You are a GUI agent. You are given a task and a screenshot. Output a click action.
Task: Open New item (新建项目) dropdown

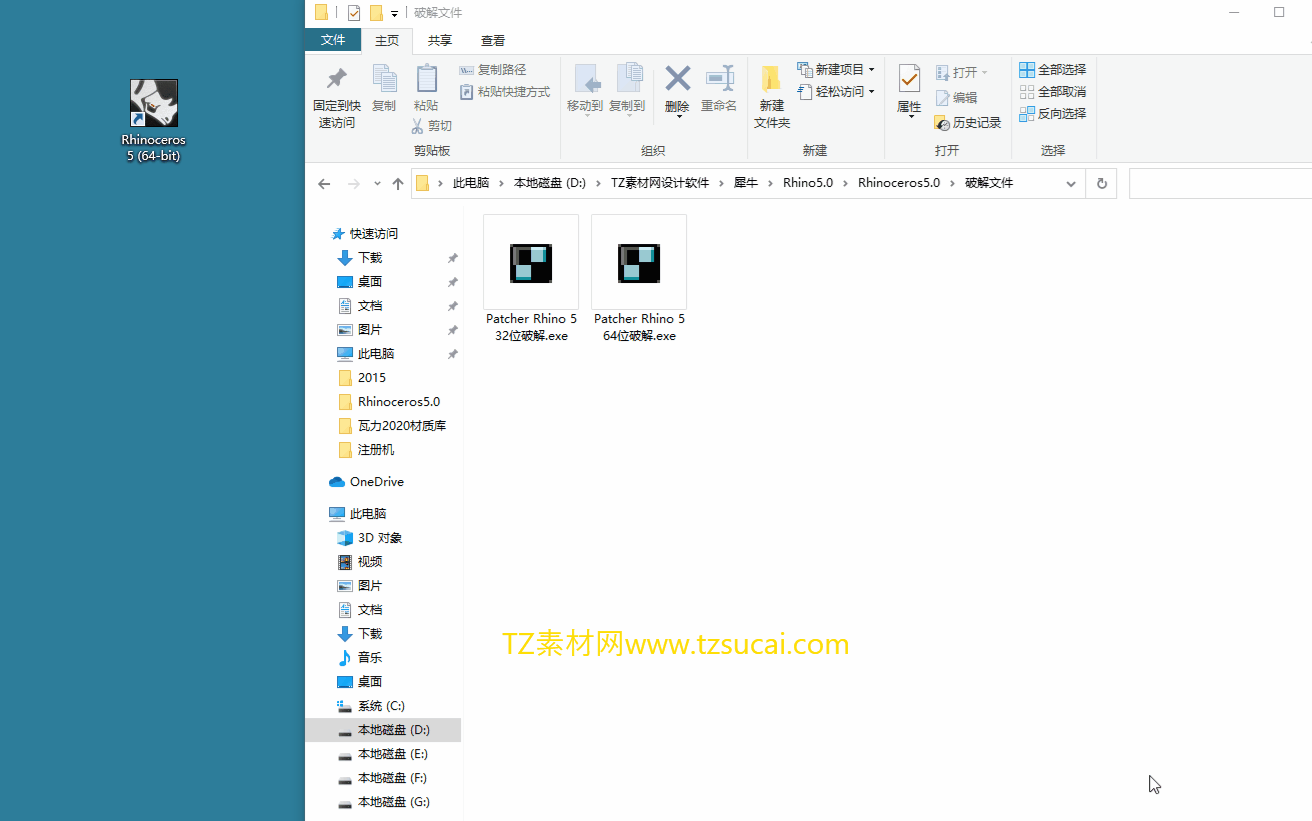click(x=836, y=70)
